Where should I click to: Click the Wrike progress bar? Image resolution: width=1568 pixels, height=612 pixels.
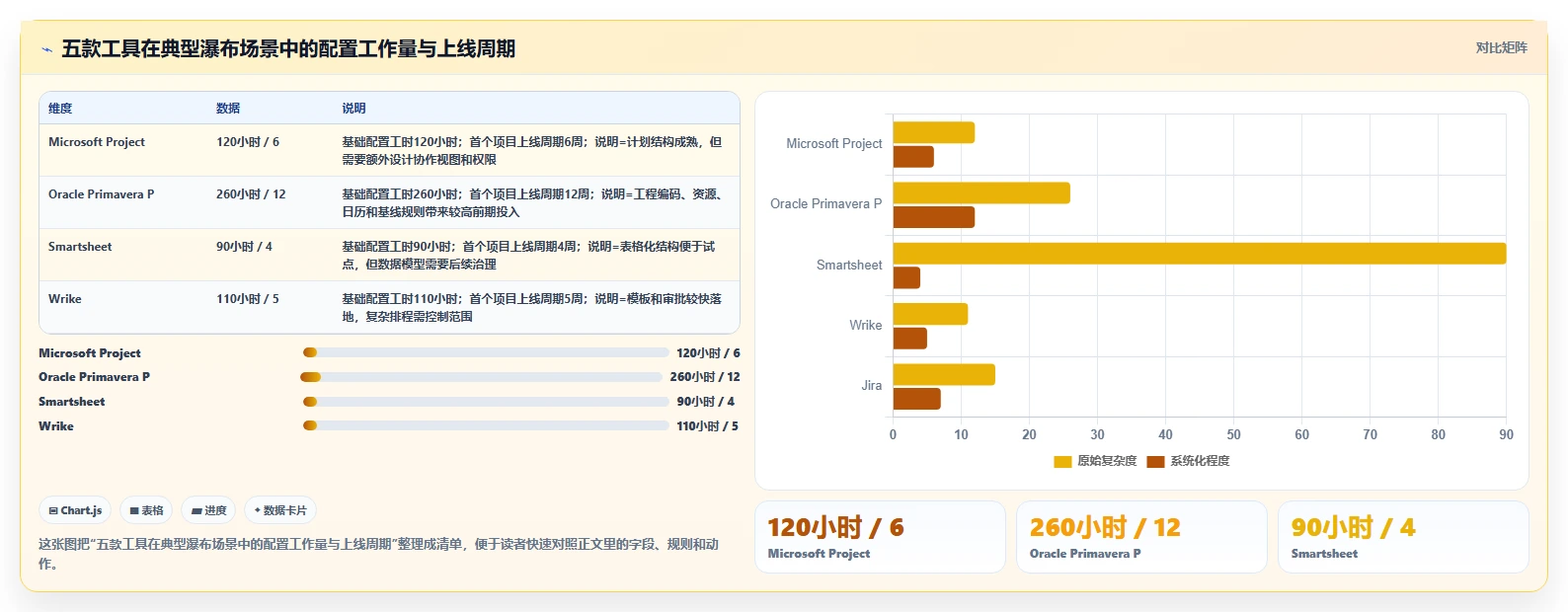[486, 426]
